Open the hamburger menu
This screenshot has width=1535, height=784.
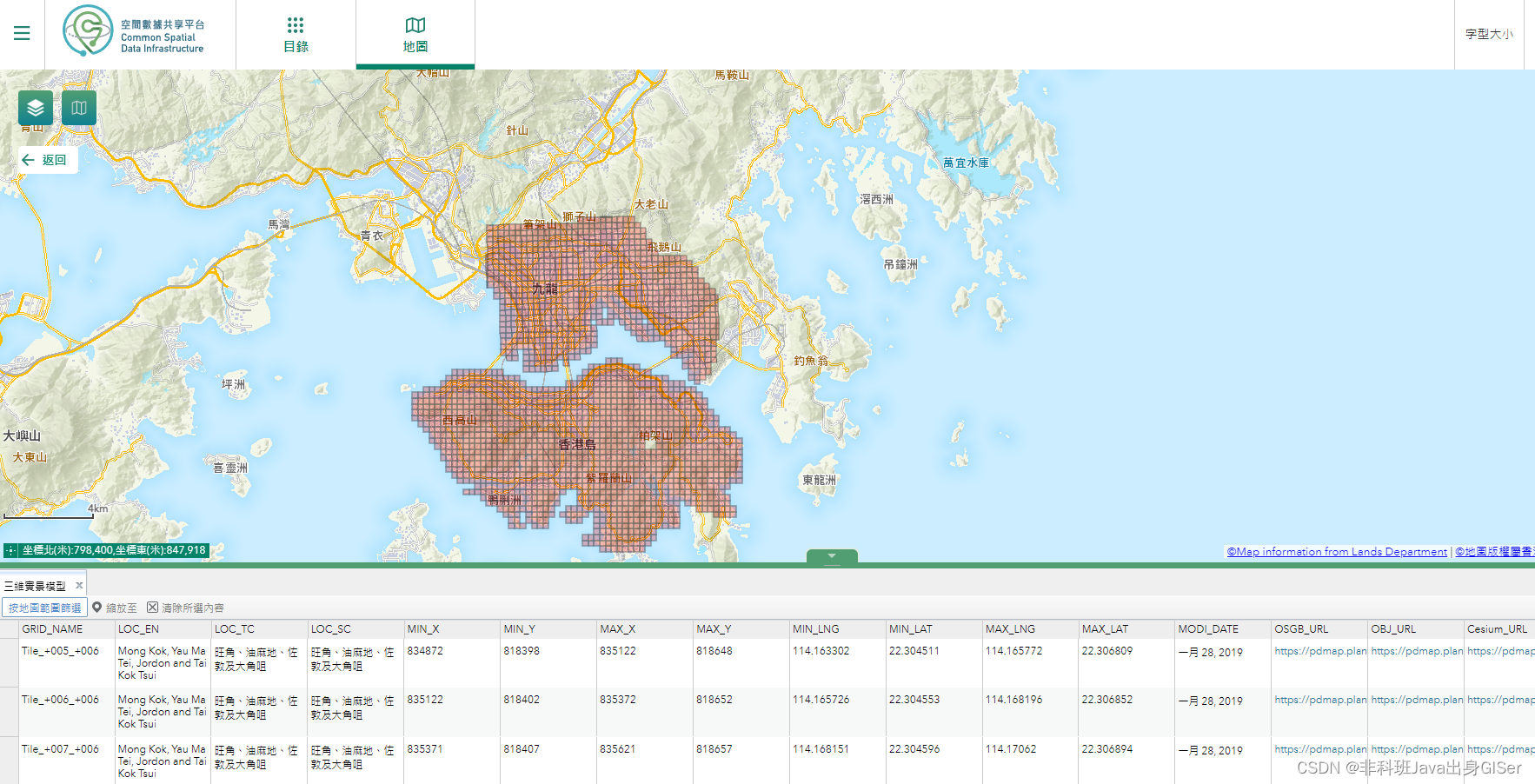click(x=22, y=33)
